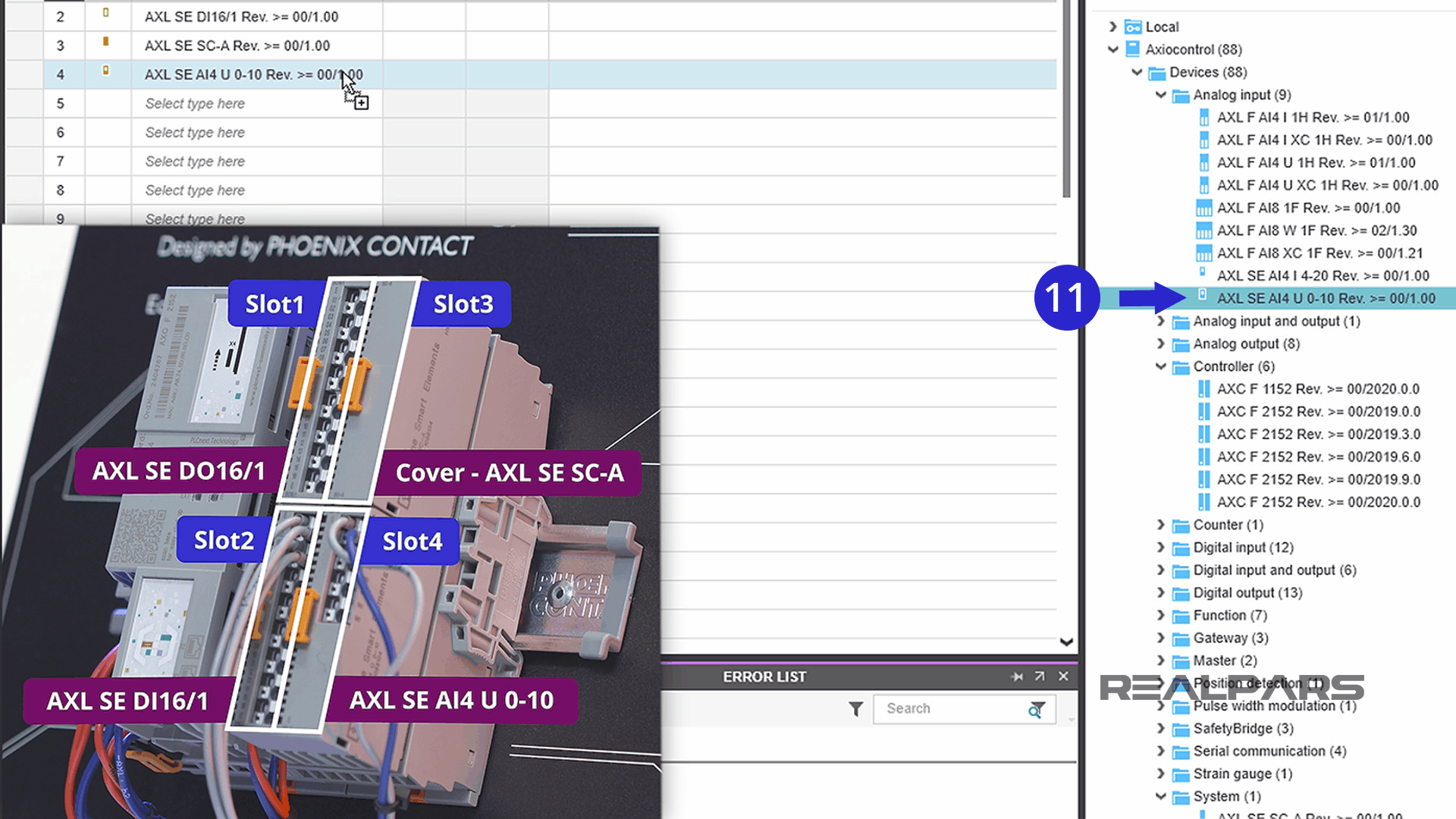Viewport: 1456px width, 819px height.
Task: Expand the Local library node
Action: click(x=1112, y=27)
